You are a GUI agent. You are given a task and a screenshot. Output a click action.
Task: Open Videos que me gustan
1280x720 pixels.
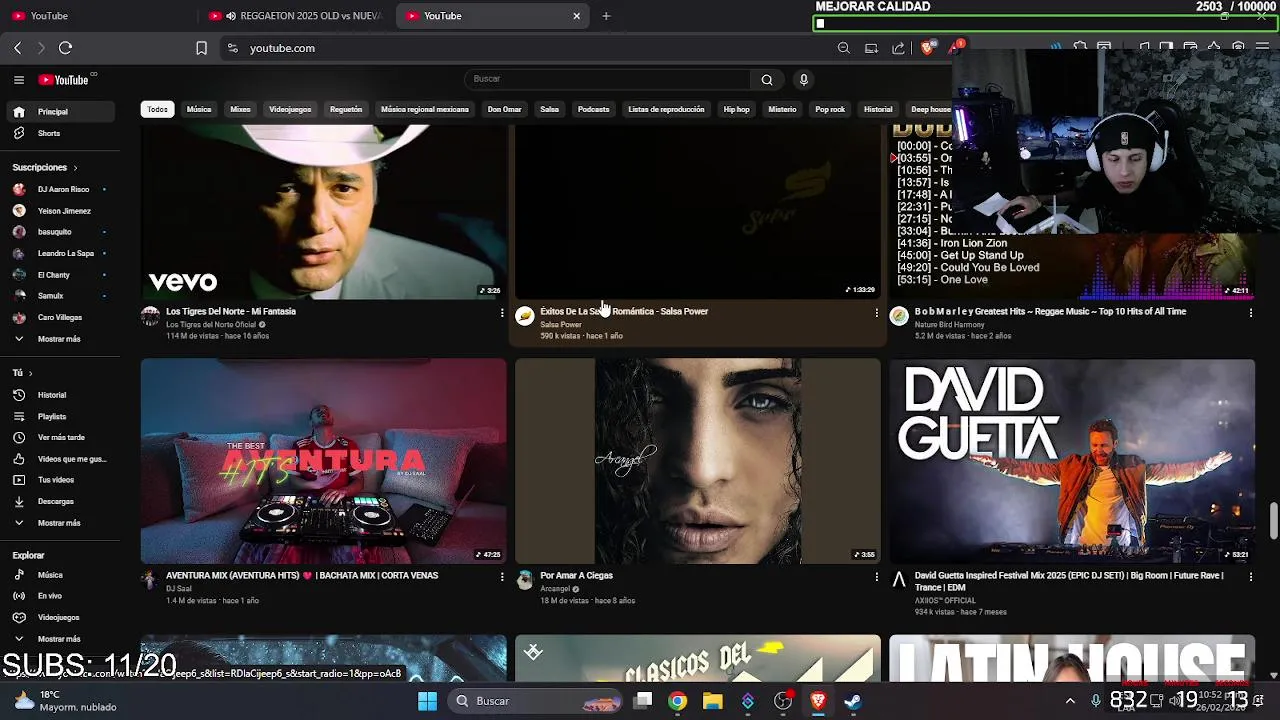60,459
